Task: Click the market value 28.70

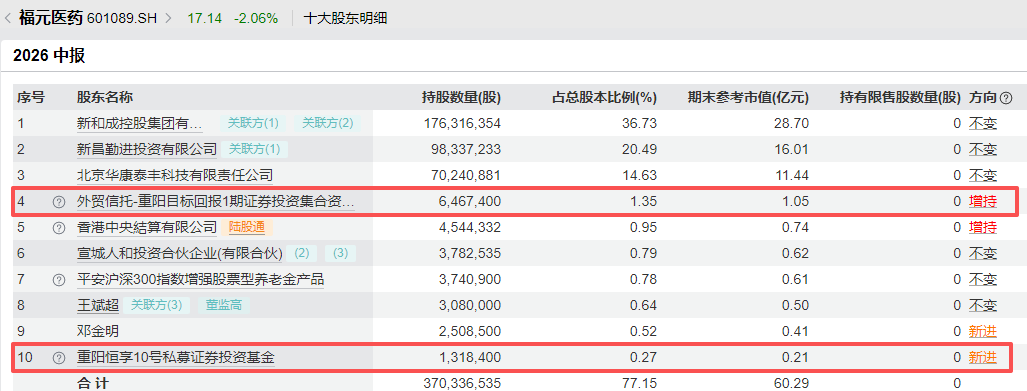Action: point(792,123)
